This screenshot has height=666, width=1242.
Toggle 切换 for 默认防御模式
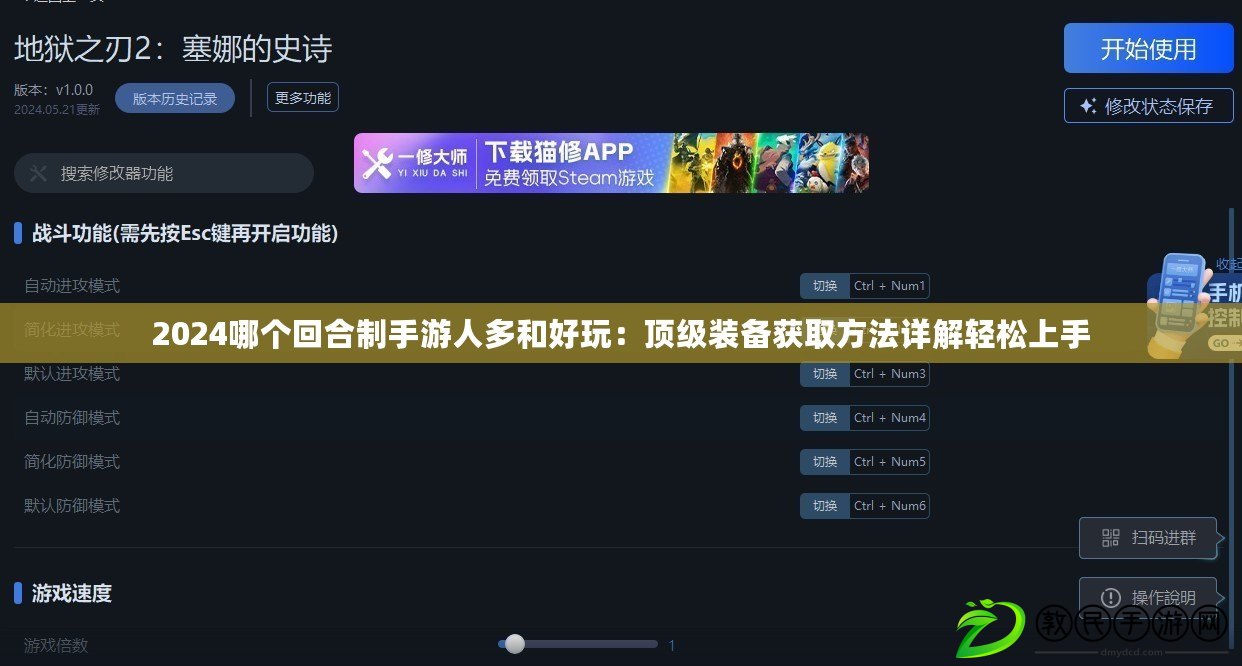pyautogui.click(x=825, y=506)
